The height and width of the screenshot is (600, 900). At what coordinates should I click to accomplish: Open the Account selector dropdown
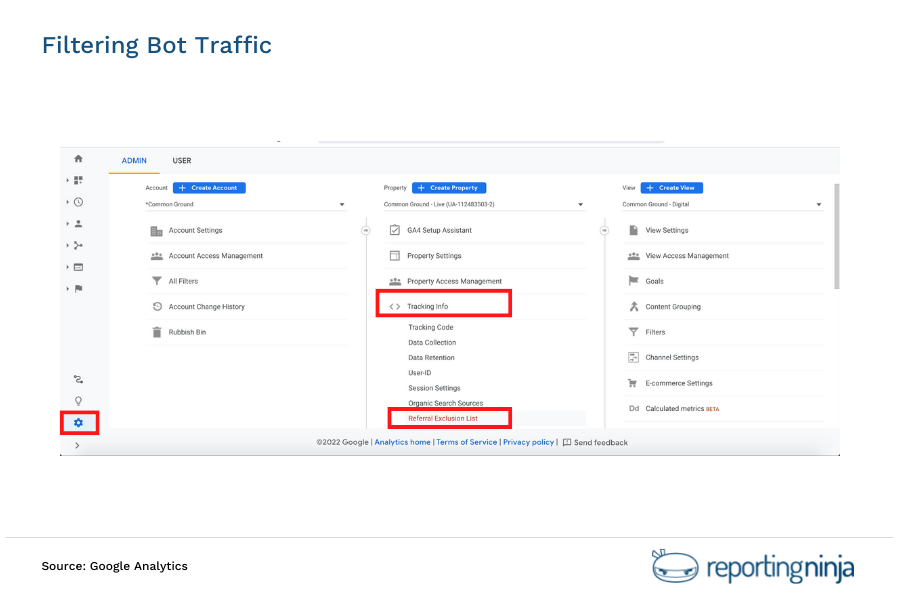(245, 204)
